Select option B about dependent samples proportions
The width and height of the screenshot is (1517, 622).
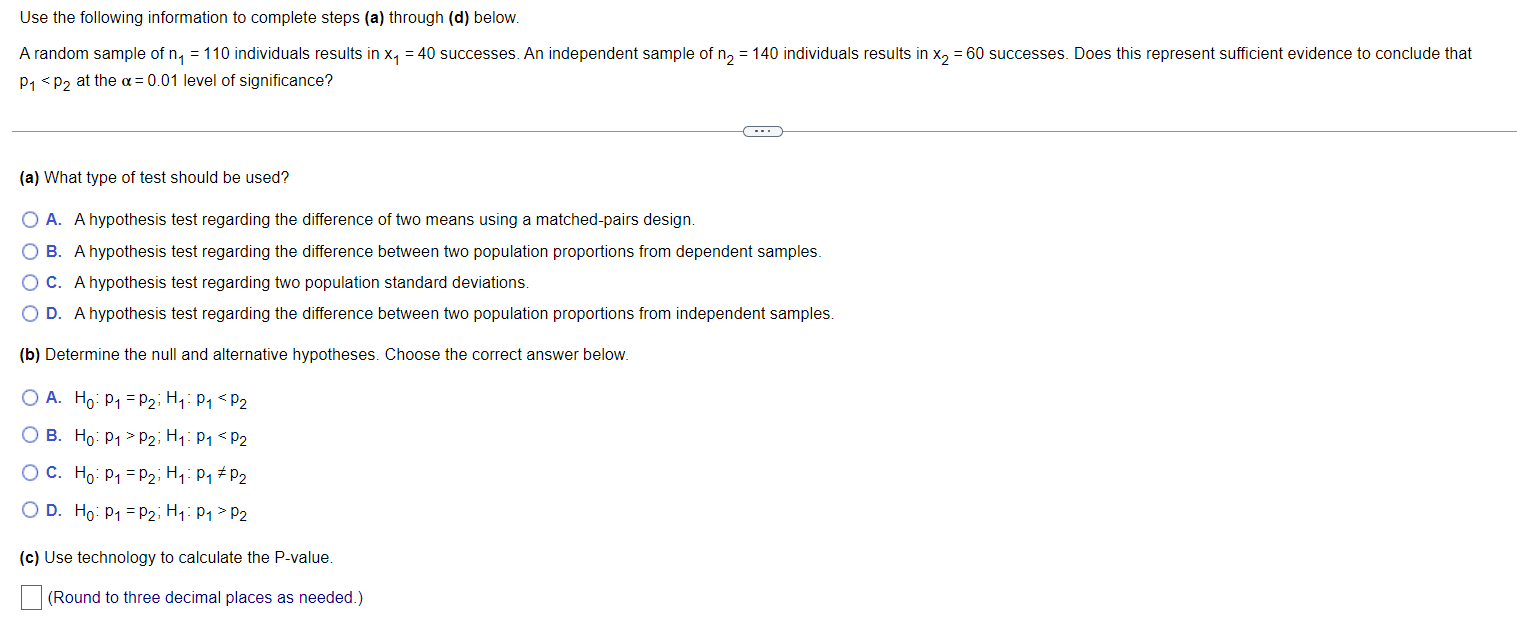coord(30,251)
